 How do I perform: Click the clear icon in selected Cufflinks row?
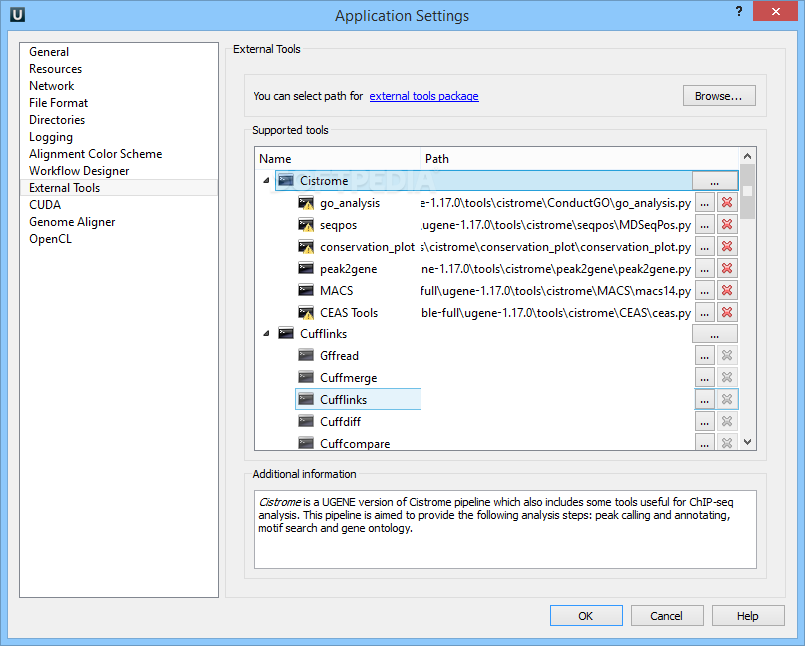click(727, 400)
